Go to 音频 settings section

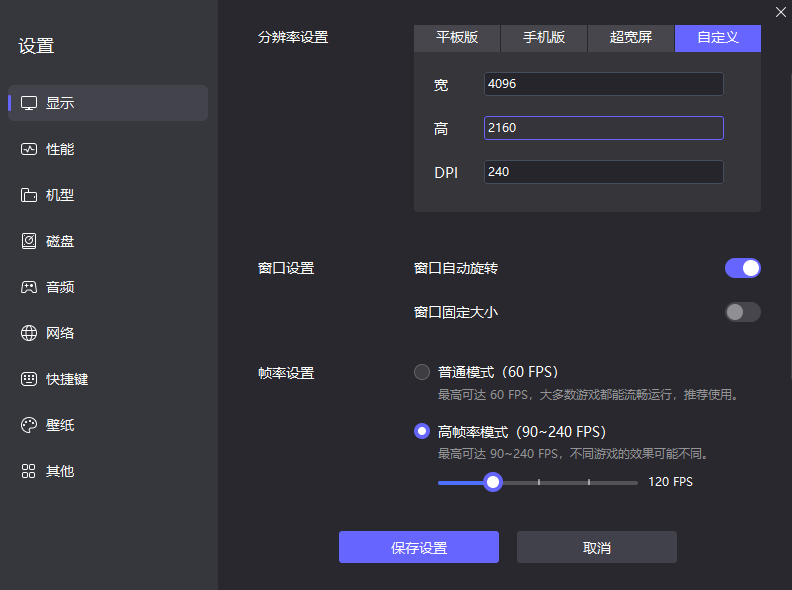108,287
